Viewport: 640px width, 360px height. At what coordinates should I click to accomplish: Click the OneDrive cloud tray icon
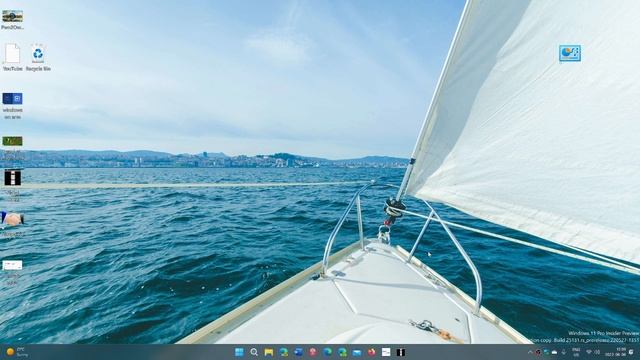[x=554, y=352]
